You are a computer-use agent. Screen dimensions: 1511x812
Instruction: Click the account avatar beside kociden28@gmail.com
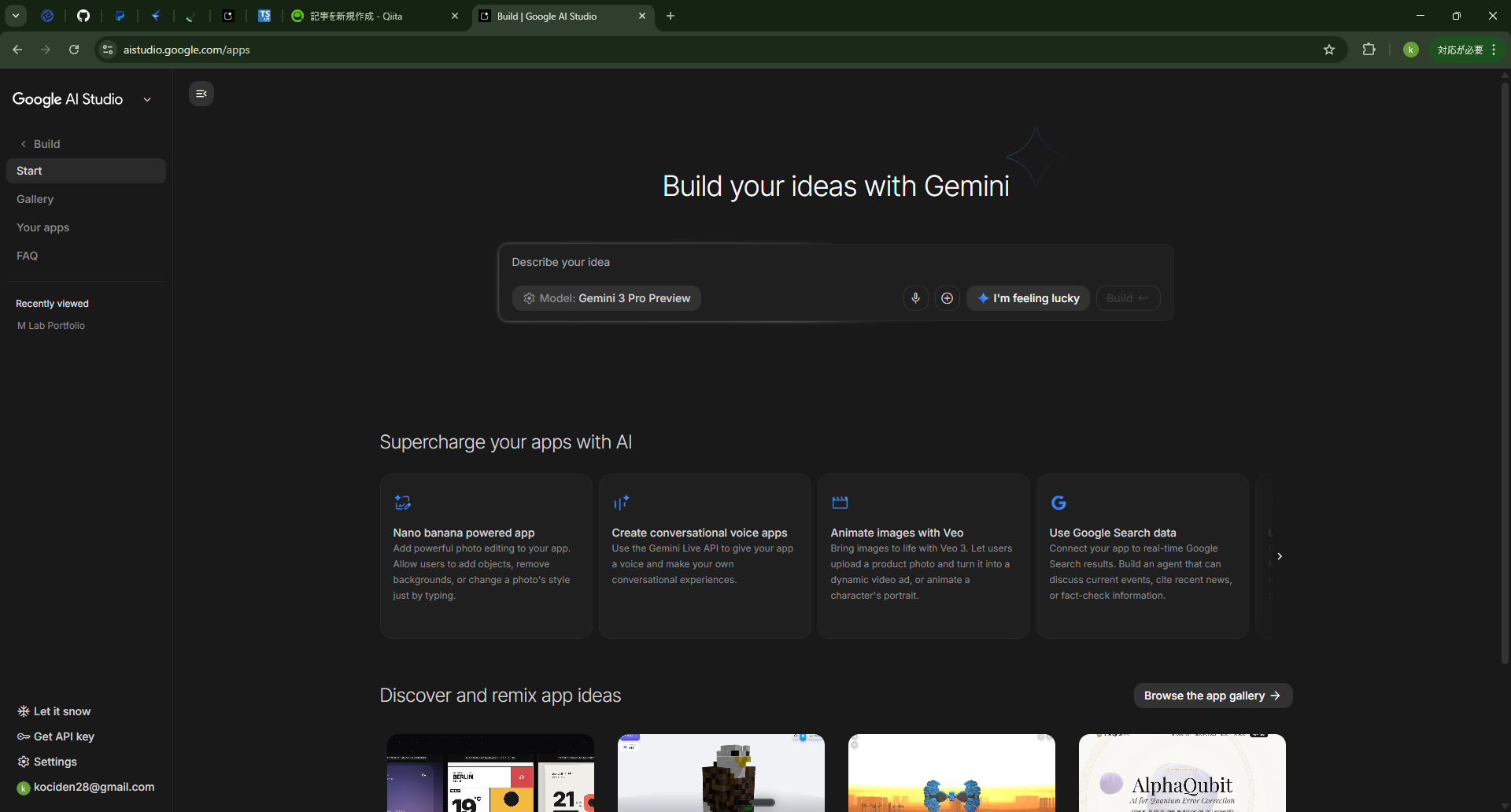(x=24, y=788)
